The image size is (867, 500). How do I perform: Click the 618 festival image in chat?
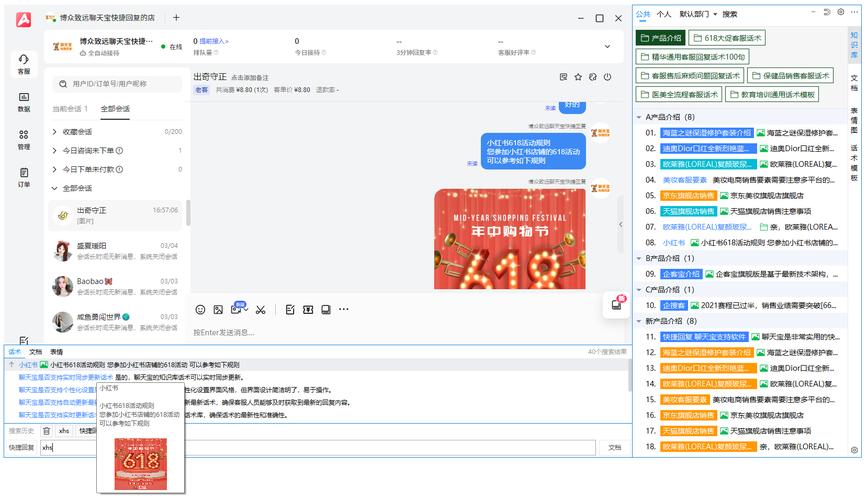tap(510, 239)
